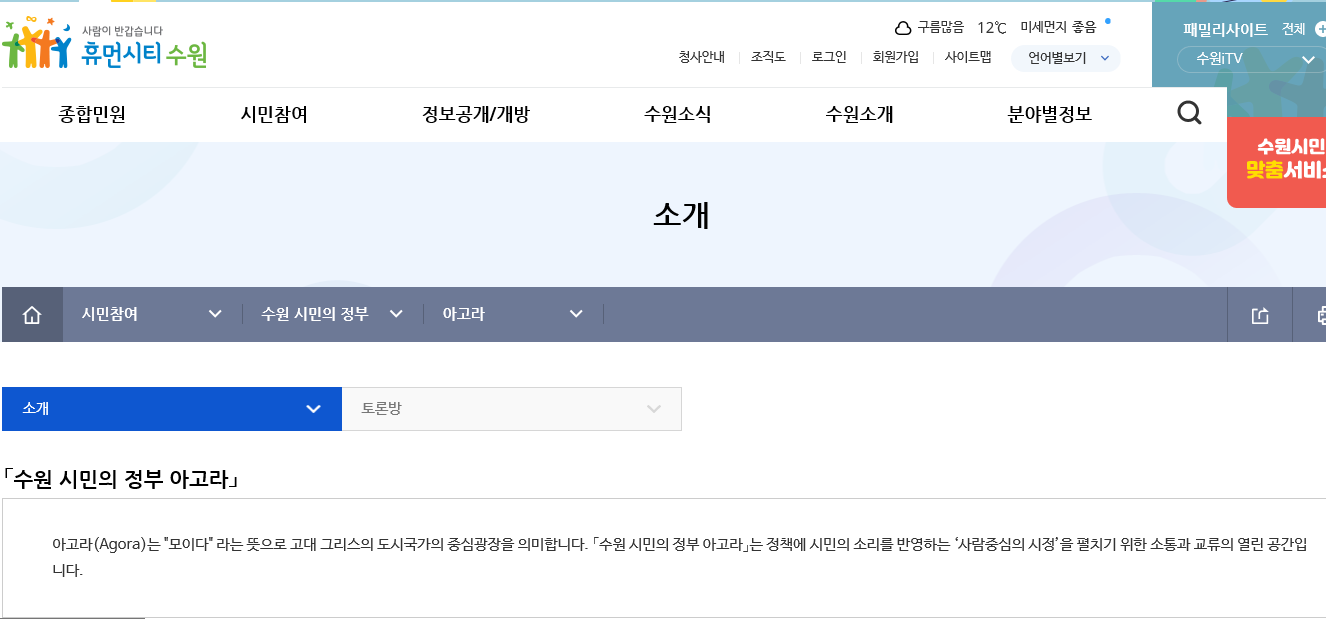Go to home via house icon

32,315
